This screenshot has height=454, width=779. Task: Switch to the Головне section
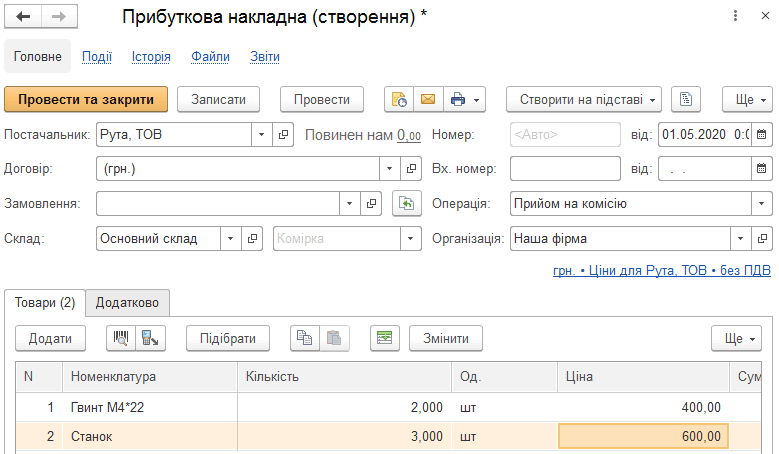pos(38,57)
